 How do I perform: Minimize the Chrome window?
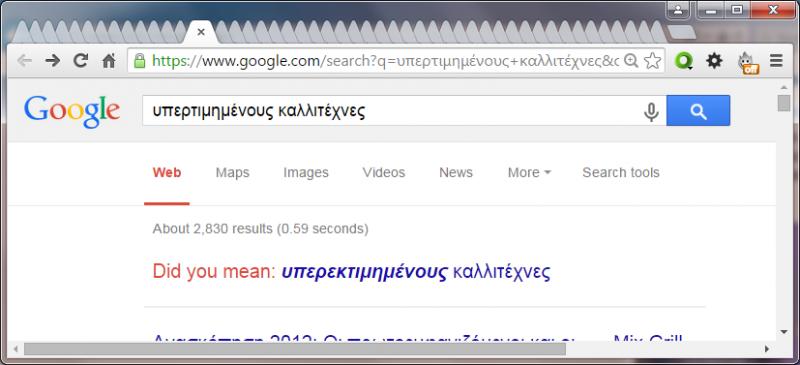point(712,10)
